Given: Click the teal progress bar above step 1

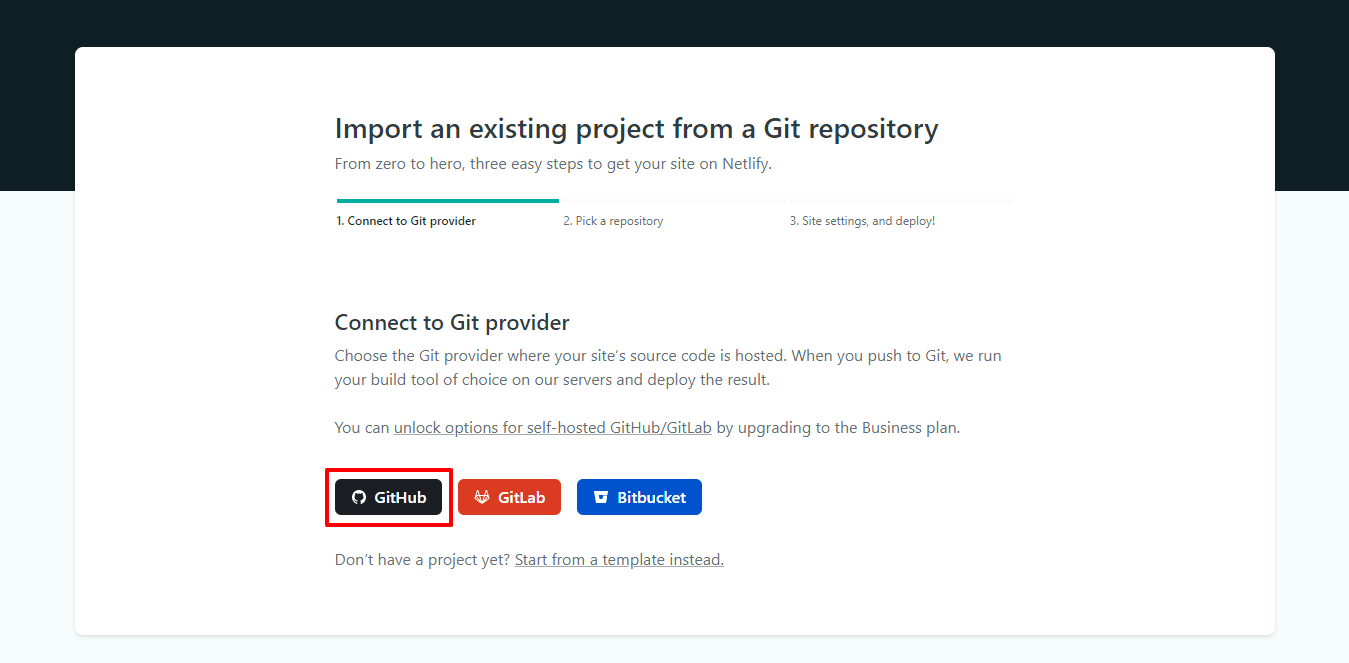Looking at the screenshot, I should click(x=448, y=201).
